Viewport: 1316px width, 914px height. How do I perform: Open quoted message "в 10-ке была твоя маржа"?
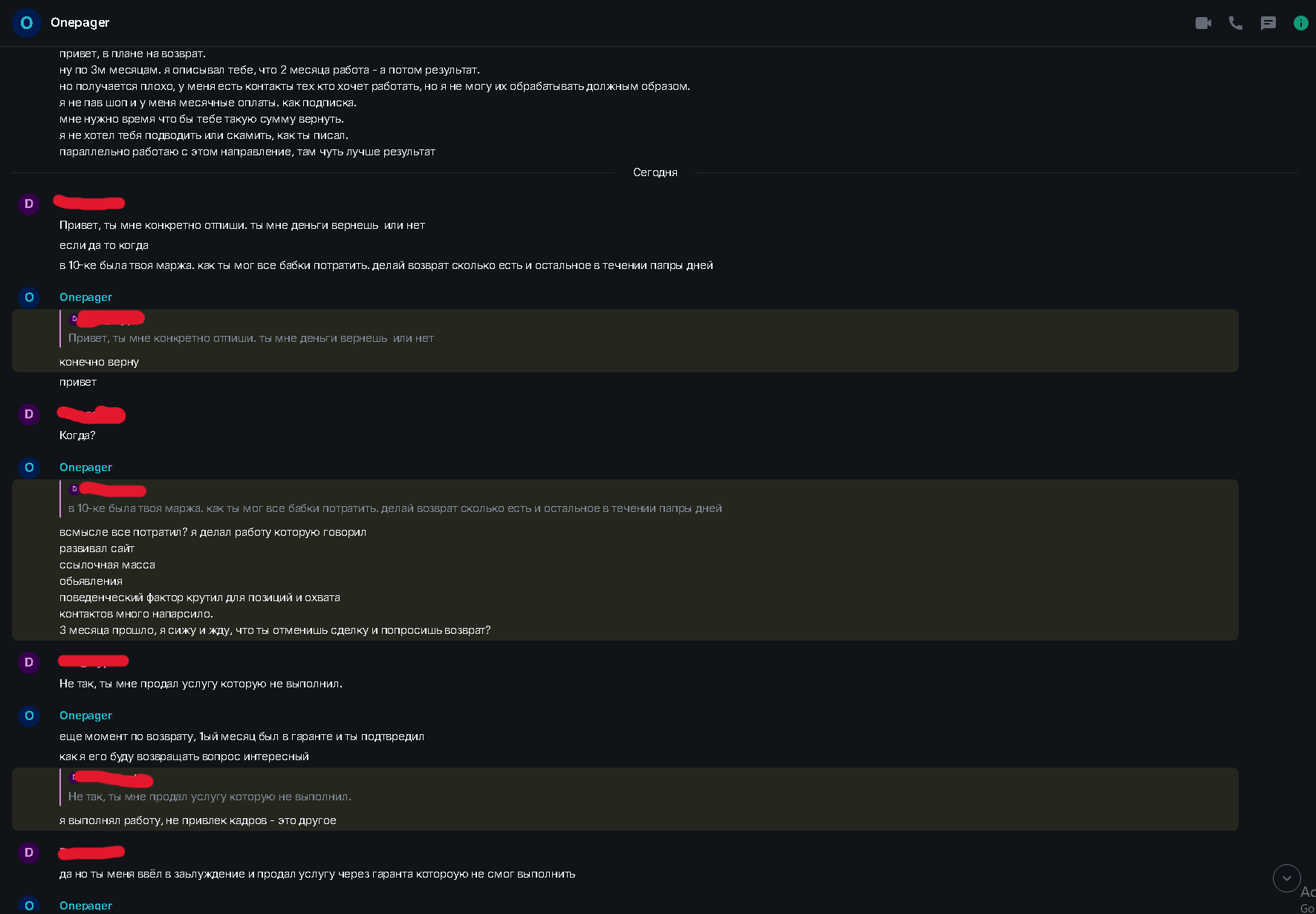point(395,508)
